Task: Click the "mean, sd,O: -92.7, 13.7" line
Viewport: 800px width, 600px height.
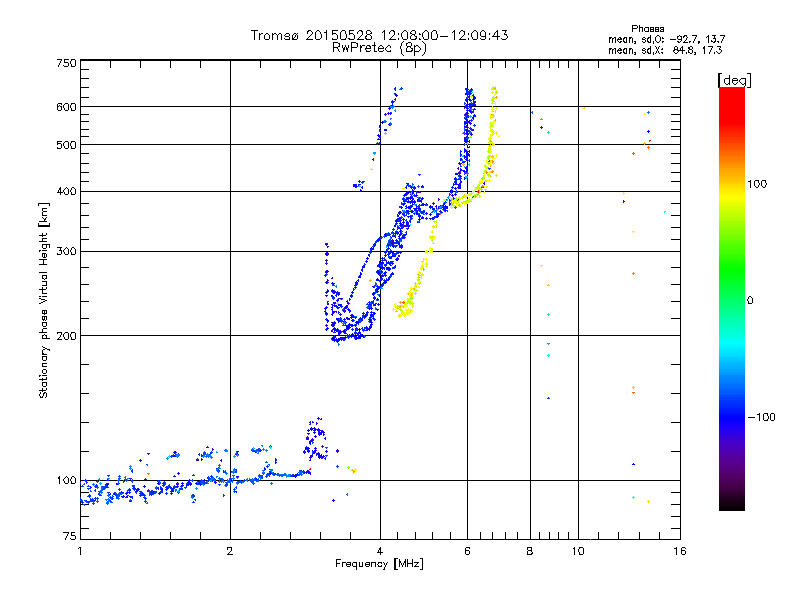Action: (x=666, y=39)
